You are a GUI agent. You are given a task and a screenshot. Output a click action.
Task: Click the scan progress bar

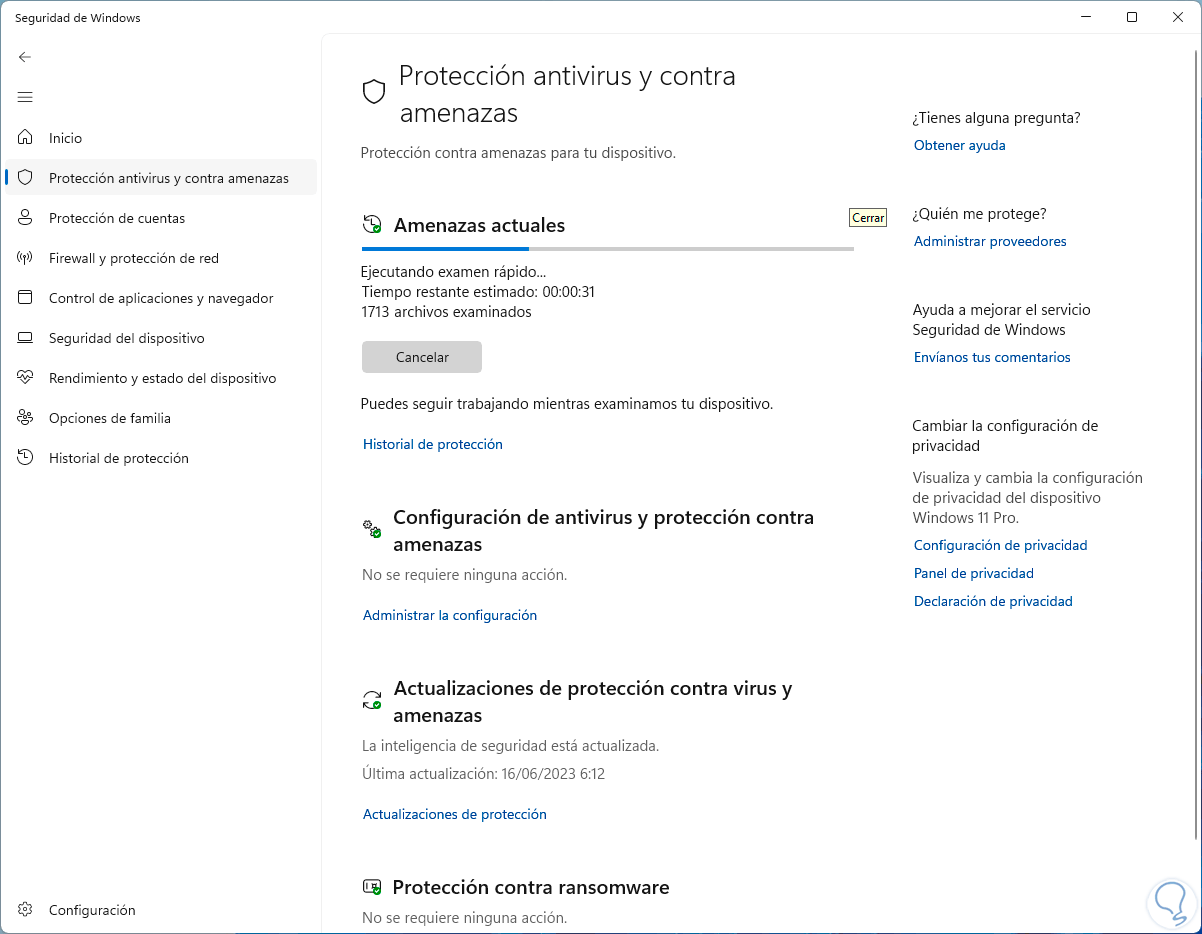pos(607,248)
